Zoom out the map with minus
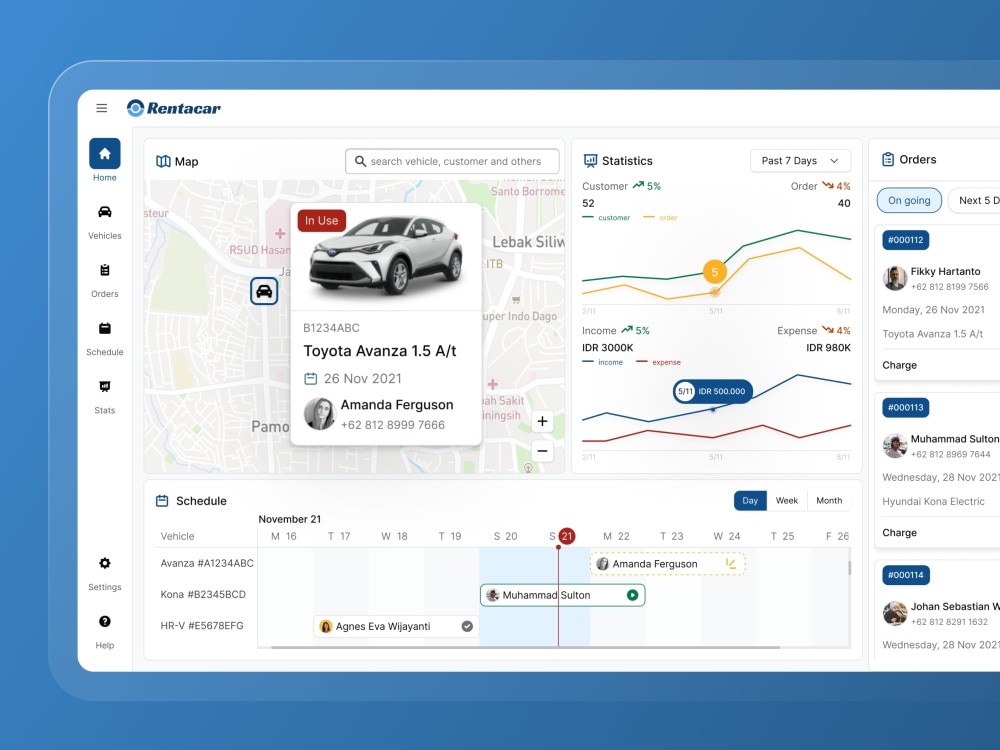The width and height of the screenshot is (1000, 750). pos(542,451)
